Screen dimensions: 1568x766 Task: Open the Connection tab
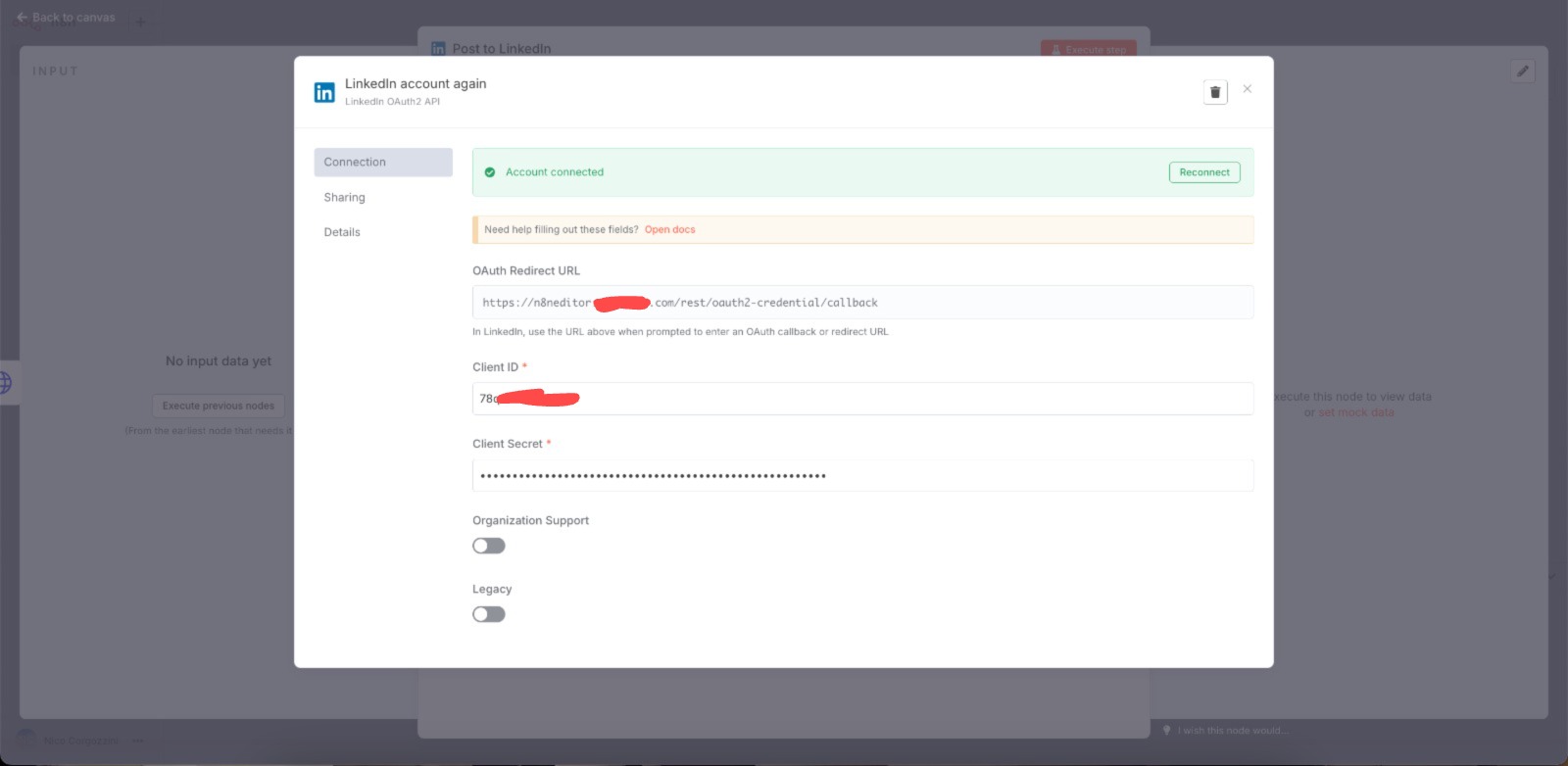pos(383,163)
